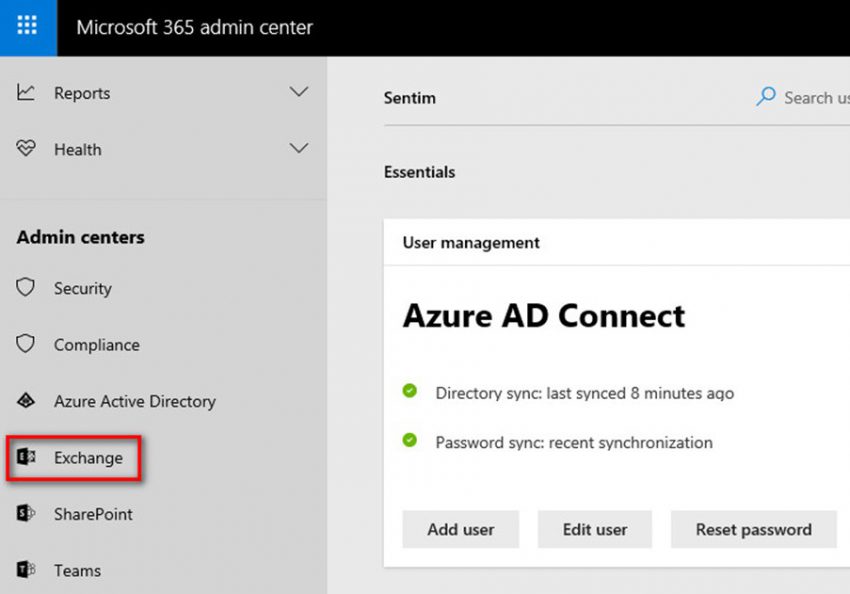This screenshot has height=594, width=850.
Task: Open the app launcher waffle icon
Action: tap(27, 27)
